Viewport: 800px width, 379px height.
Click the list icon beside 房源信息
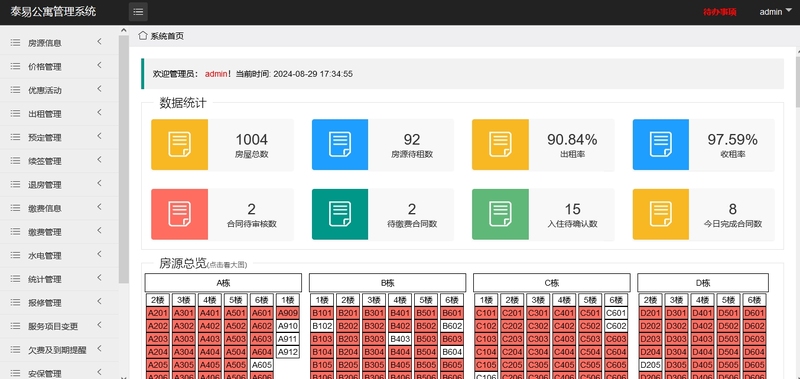[x=15, y=43]
